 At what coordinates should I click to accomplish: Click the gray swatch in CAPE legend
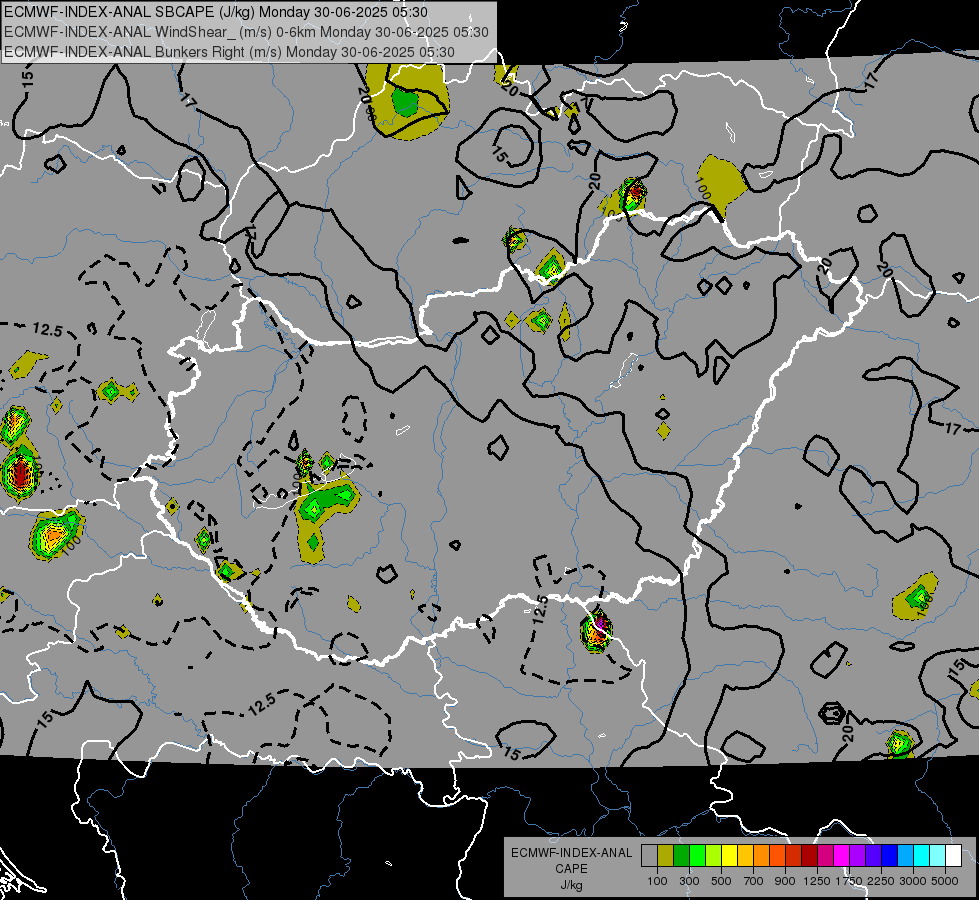[649, 856]
